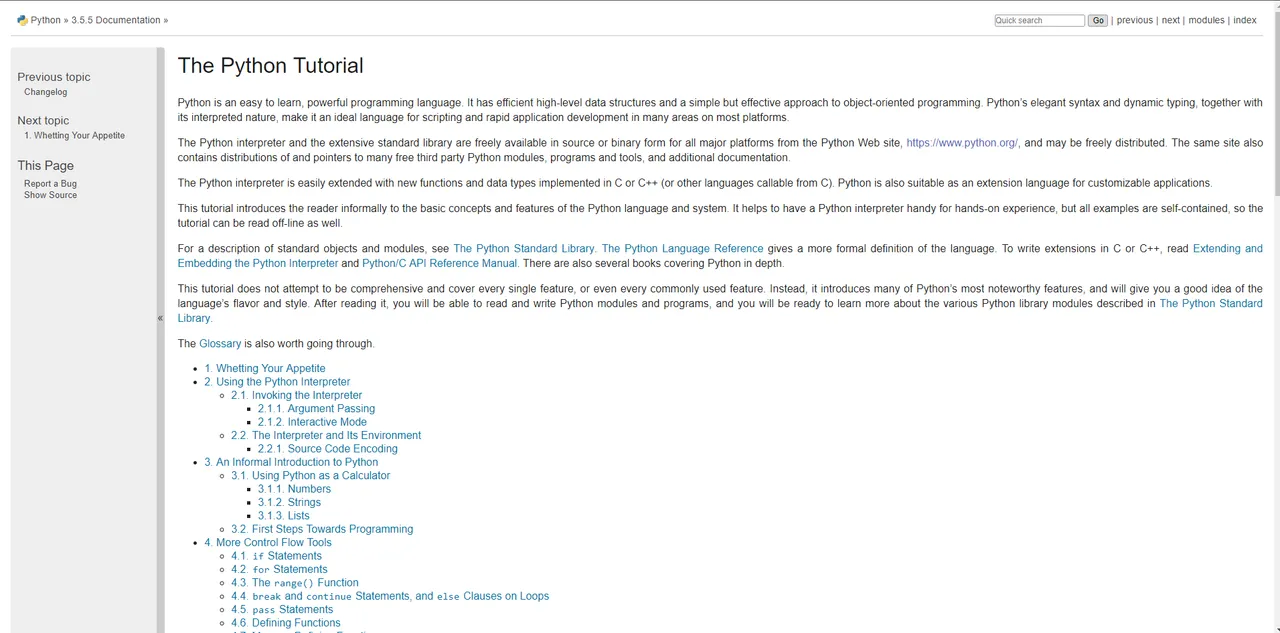Open 4.6. Defining Functions
This screenshot has width=1280, height=633.
pyautogui.click(x=286, y=623)
